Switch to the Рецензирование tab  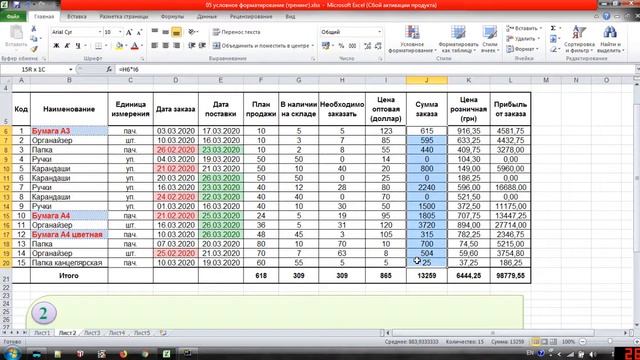pyautogui.click(x=251, y=17)
